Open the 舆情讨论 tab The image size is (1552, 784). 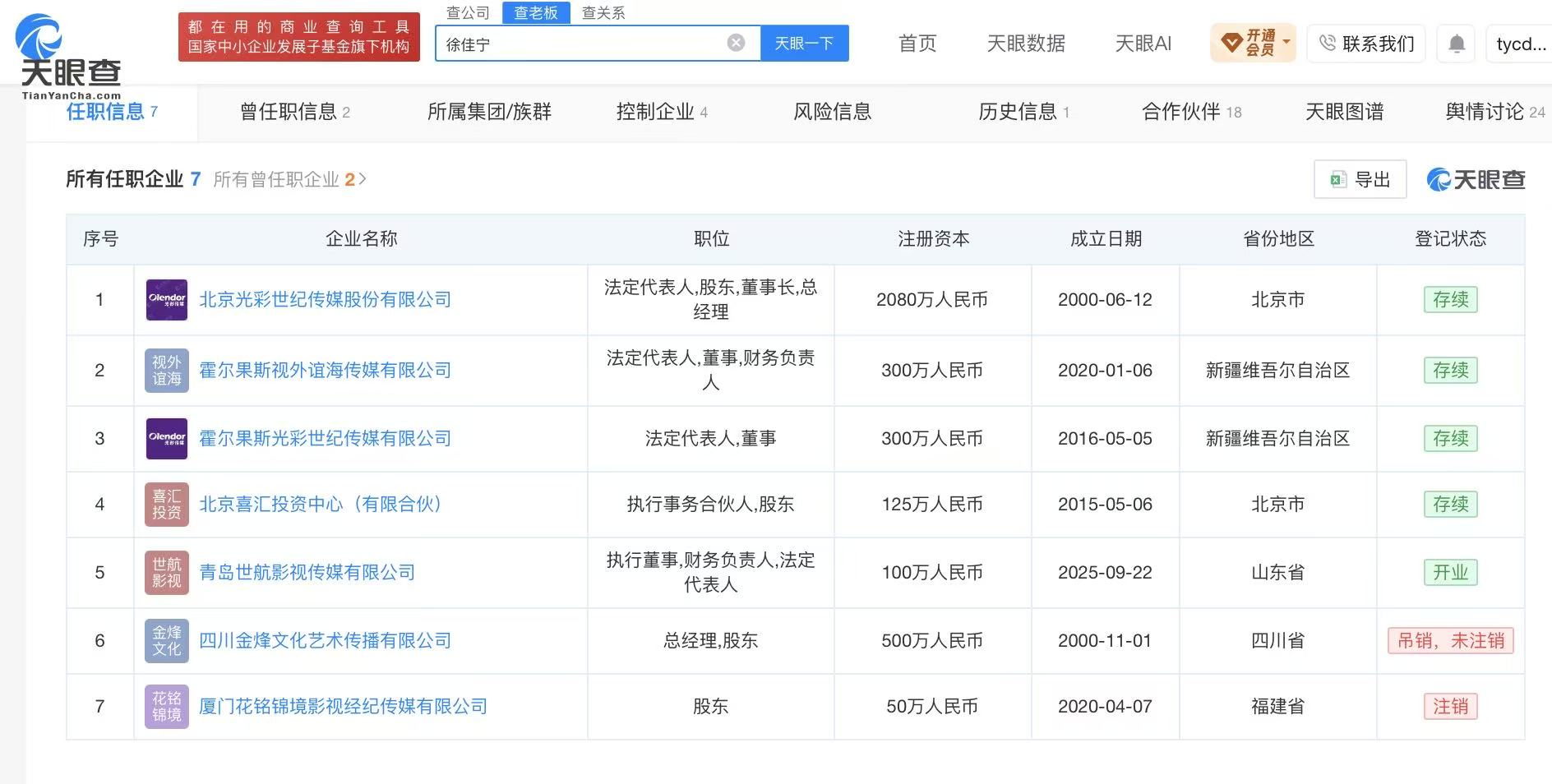click(1495, 112)
